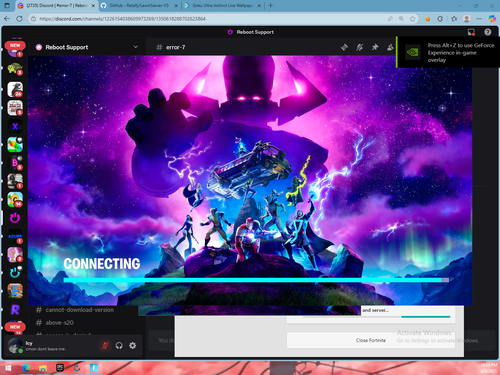Click the Icy user avatar panel

tap(47, 346)
